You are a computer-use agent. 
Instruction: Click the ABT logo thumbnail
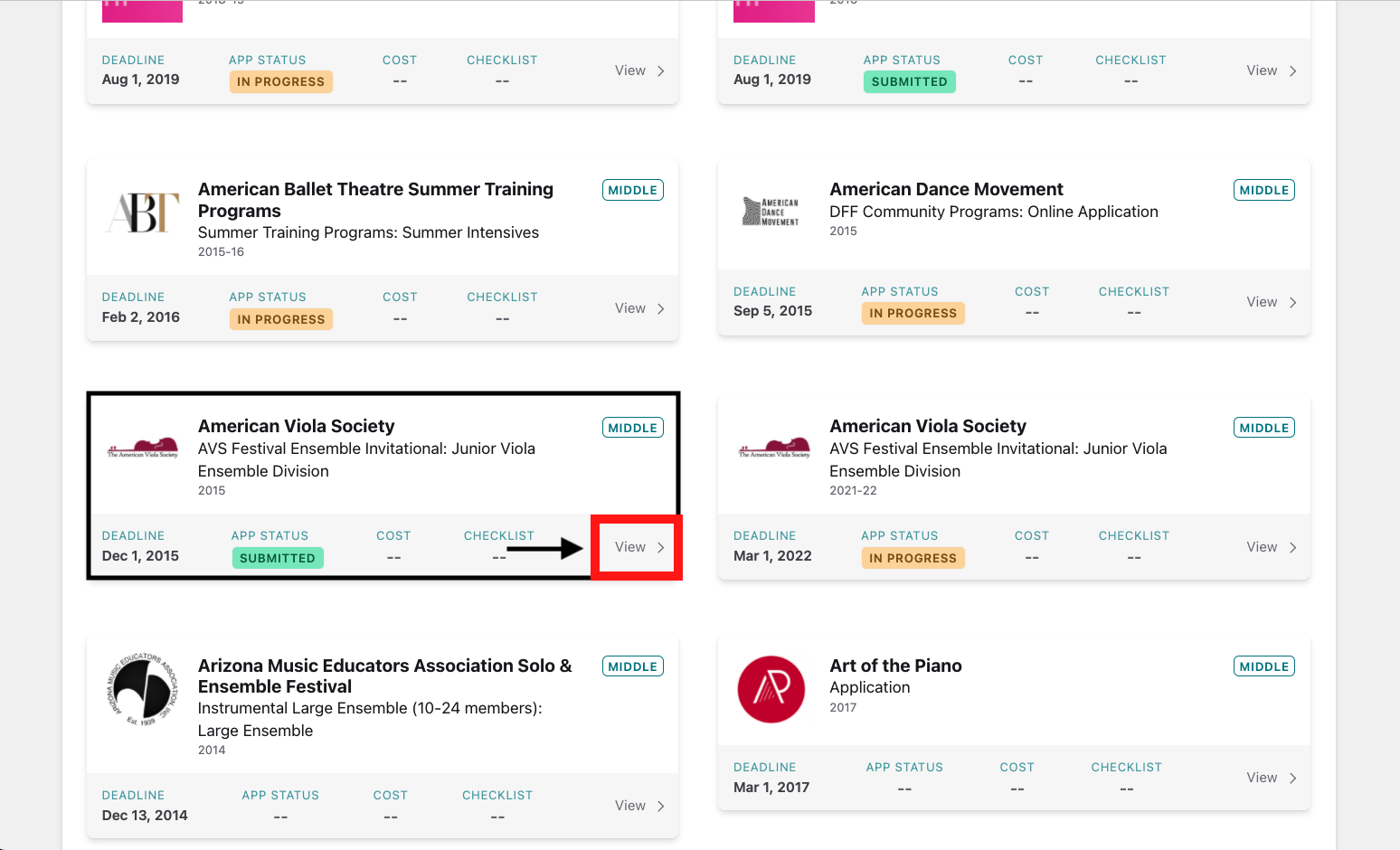pyautogui.click(x=142, y=212)
